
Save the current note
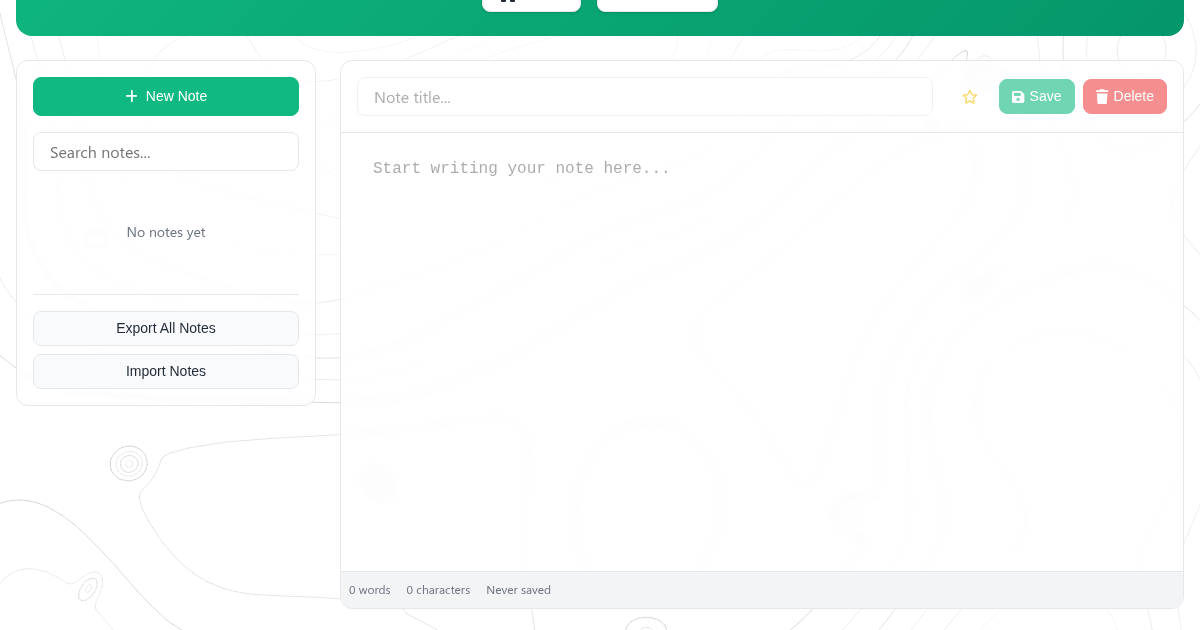[1036, 97]
